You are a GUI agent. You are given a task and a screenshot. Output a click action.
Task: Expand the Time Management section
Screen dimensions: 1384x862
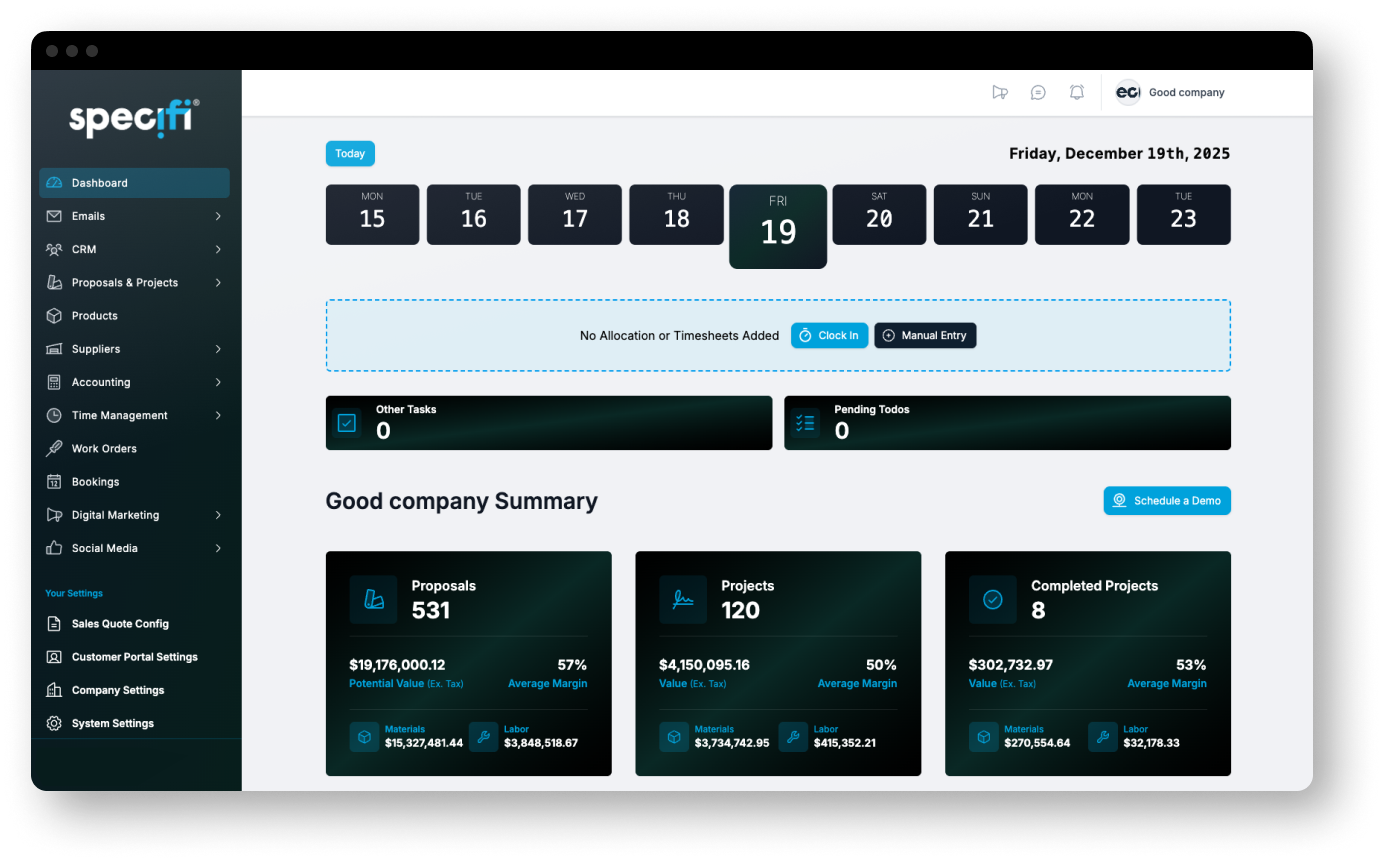[x=217, y=415]
